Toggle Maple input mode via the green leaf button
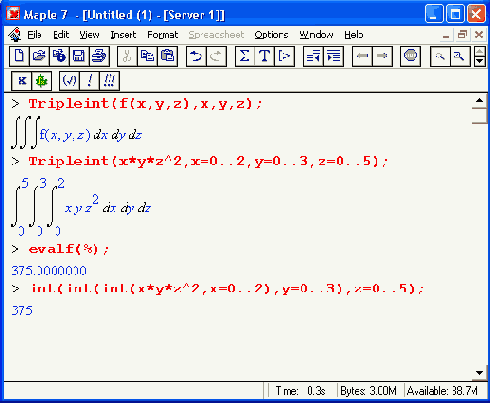 coord(42,81)
